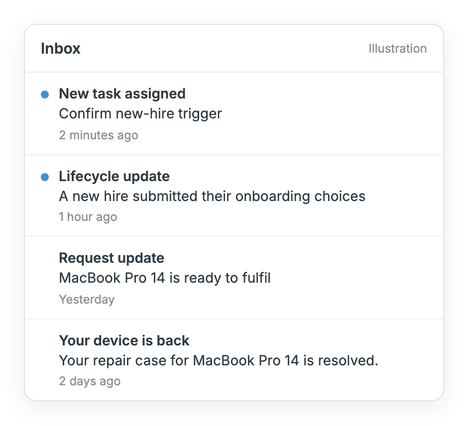
Task: Select 'Confirm new-hire trigger' message text
Action: [x=140, y=114]
